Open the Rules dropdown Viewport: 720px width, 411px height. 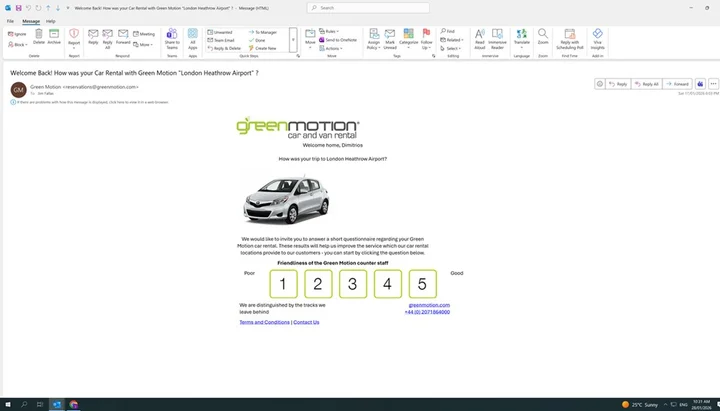(x=329, y=31)
